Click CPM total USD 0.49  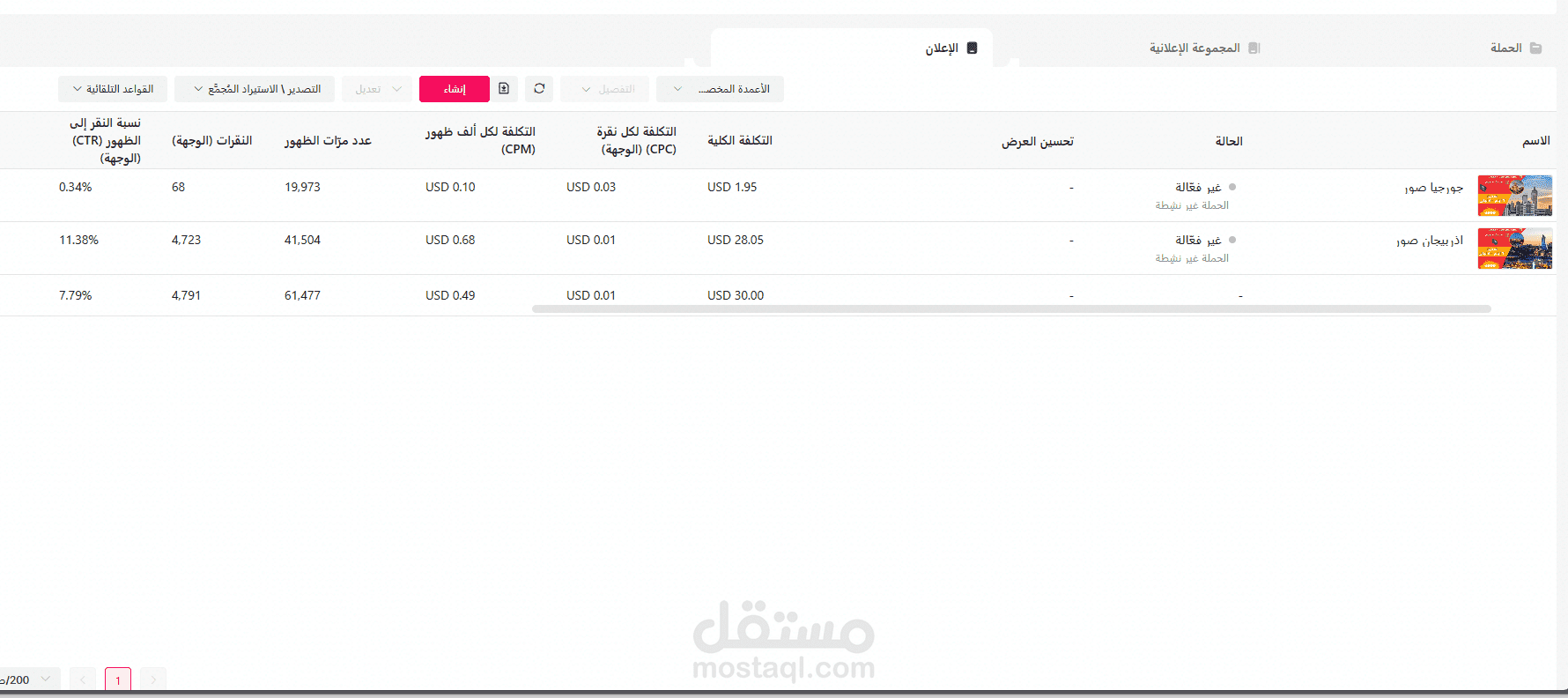coord(450,295)
